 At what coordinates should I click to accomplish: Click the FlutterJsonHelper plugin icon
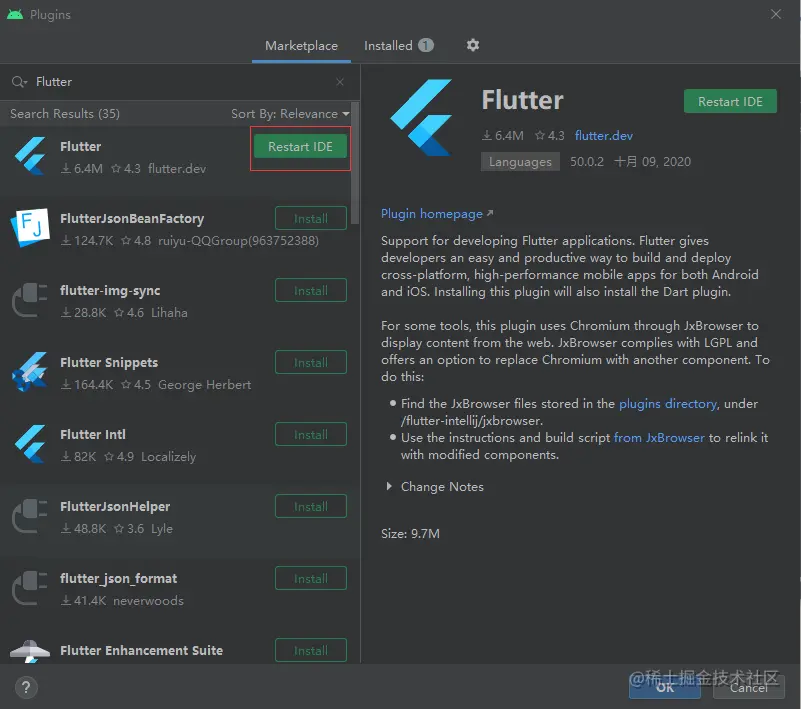[30, 516]
